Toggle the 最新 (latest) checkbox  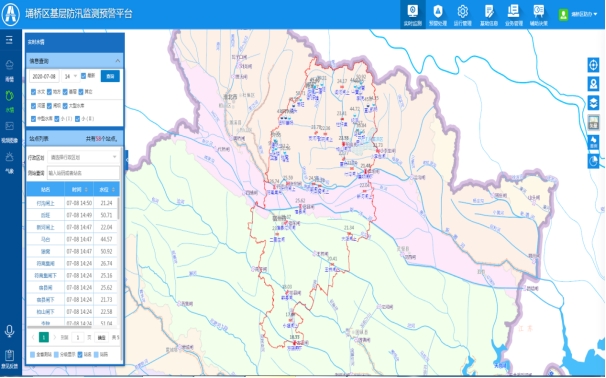[x=83, y=76]
